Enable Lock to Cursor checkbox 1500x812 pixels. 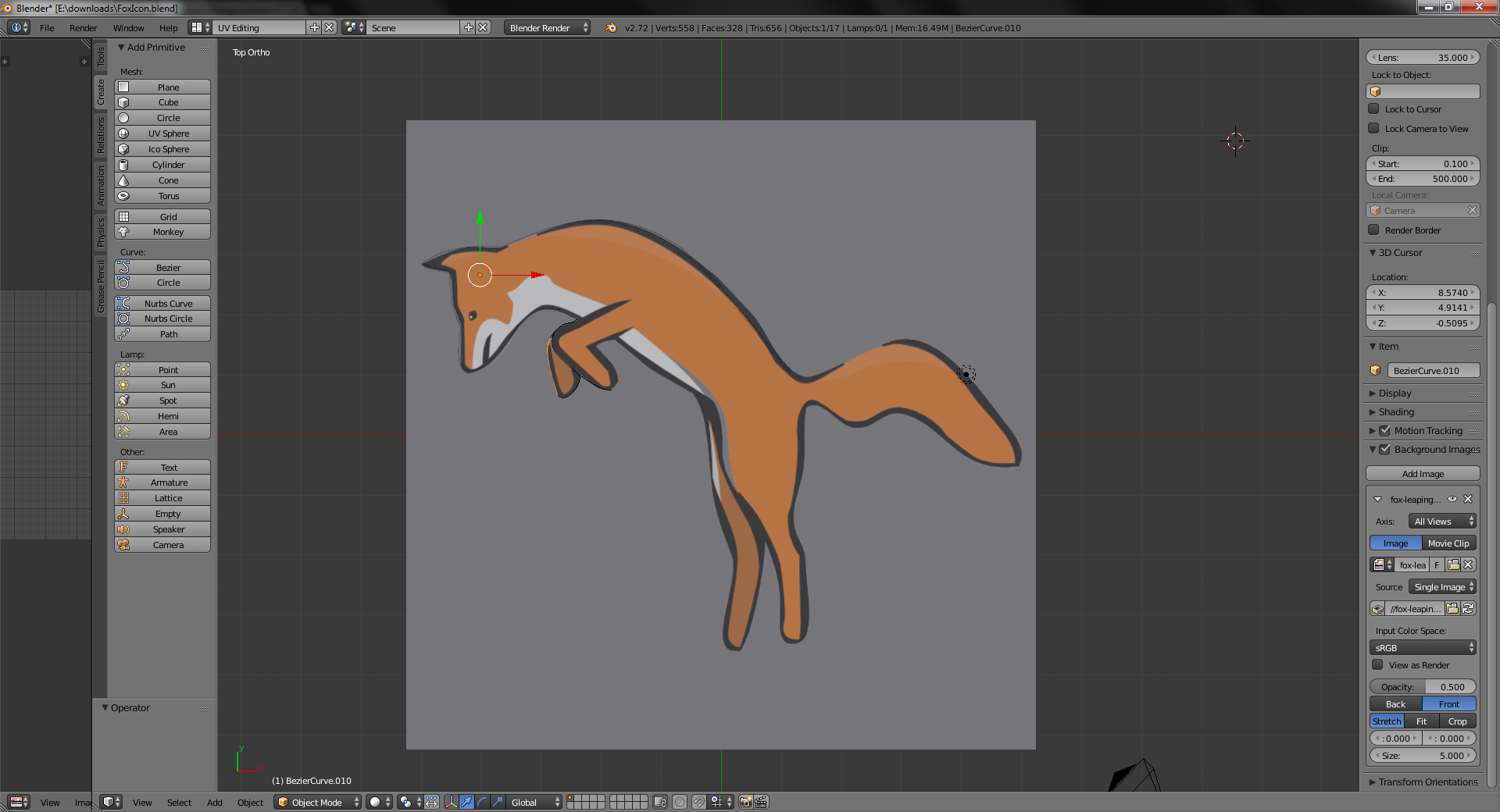point(1373,109)
